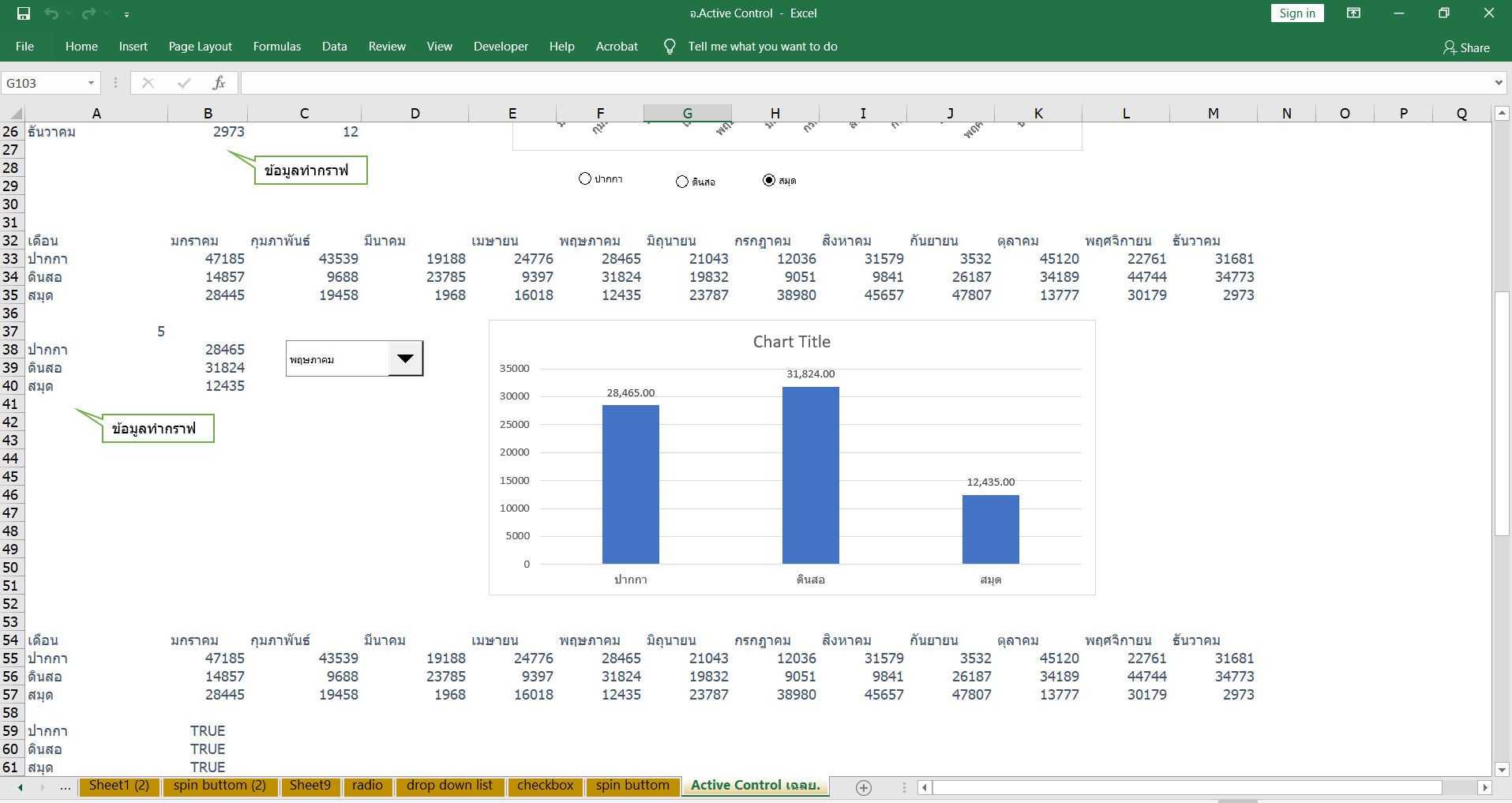Click the horizontal scrollbar right arrow
This screenshot has height=803, width=1512.
click(x=1484, y=787)
